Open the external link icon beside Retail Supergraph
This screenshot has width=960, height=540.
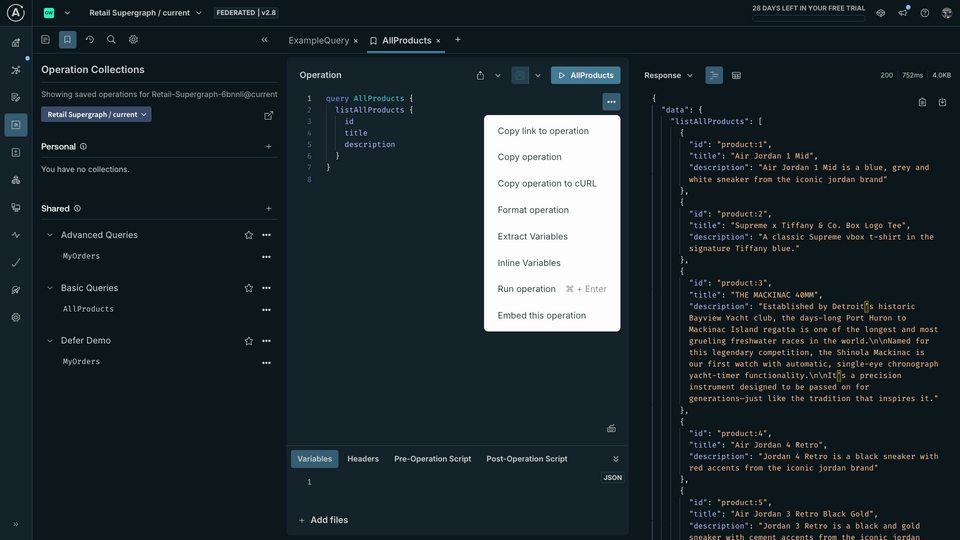point(268,115)
